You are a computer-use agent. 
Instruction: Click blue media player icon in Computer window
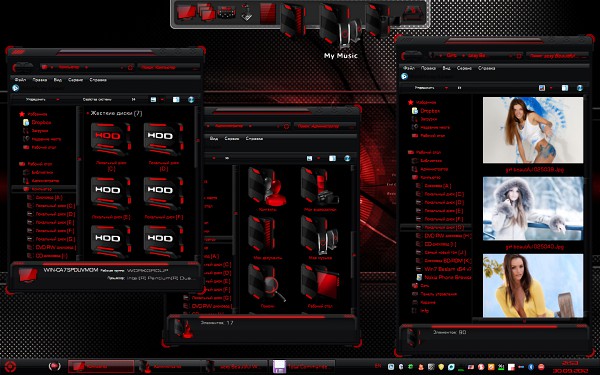click(15, 88)
